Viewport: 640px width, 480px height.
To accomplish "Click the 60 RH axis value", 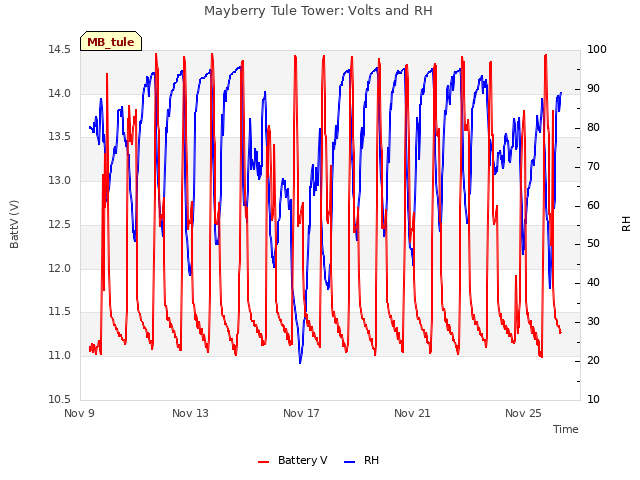I will [593, 205].
